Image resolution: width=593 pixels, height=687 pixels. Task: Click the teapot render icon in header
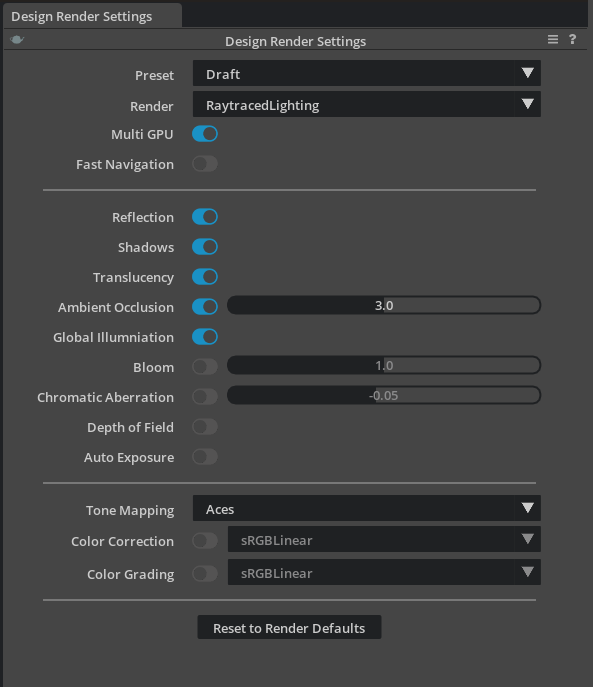point(17,40)
